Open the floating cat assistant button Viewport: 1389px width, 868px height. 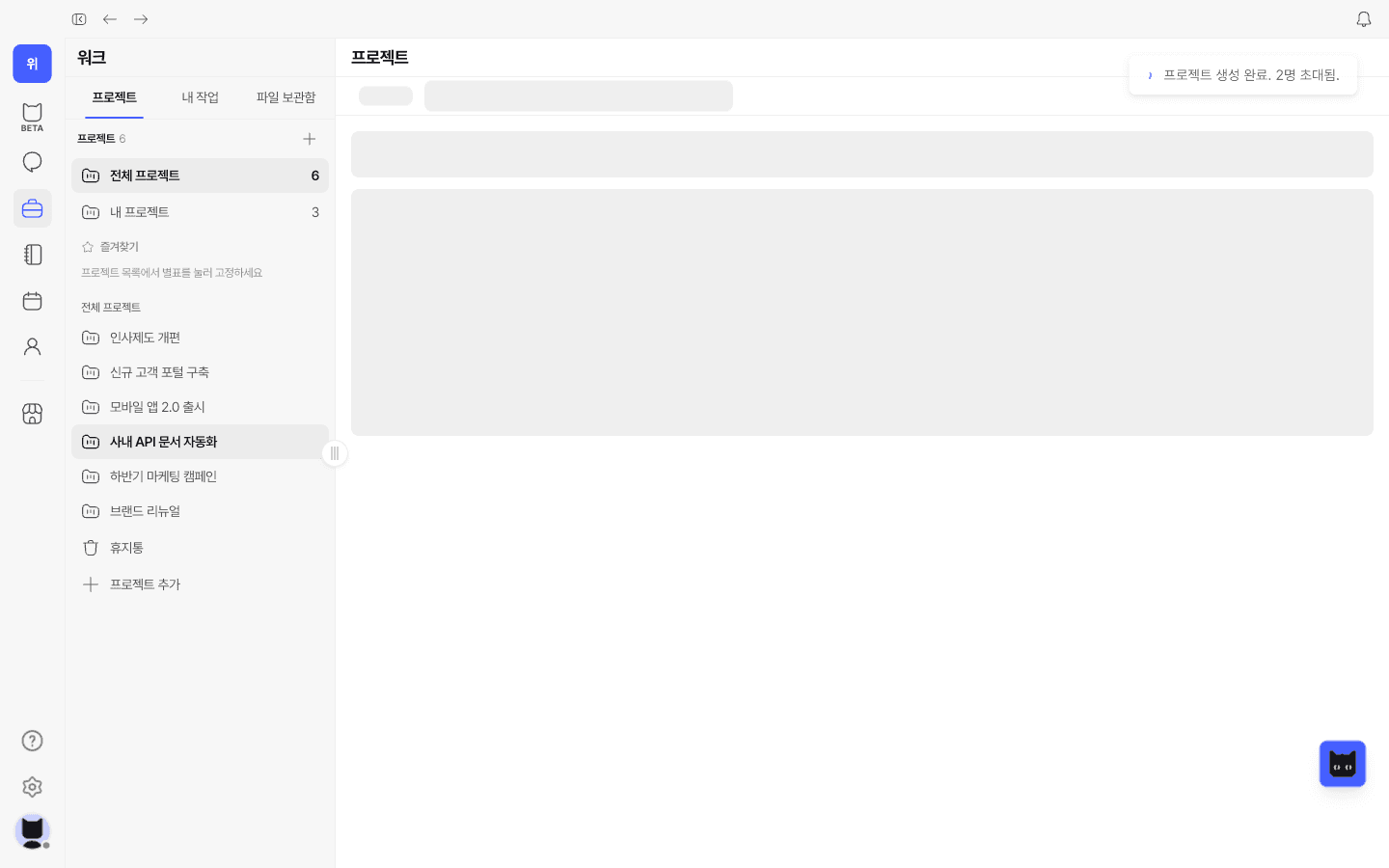pyautogui.click(x=1343, y=764)
